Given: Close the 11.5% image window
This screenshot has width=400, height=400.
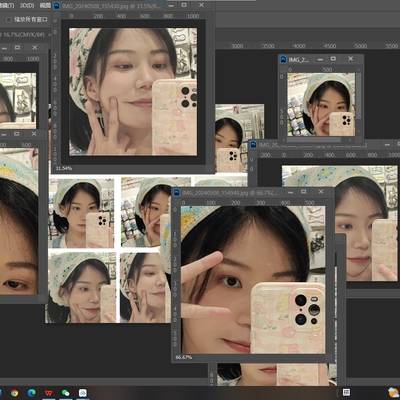Looking at the screenshot, I should (201, 5).
